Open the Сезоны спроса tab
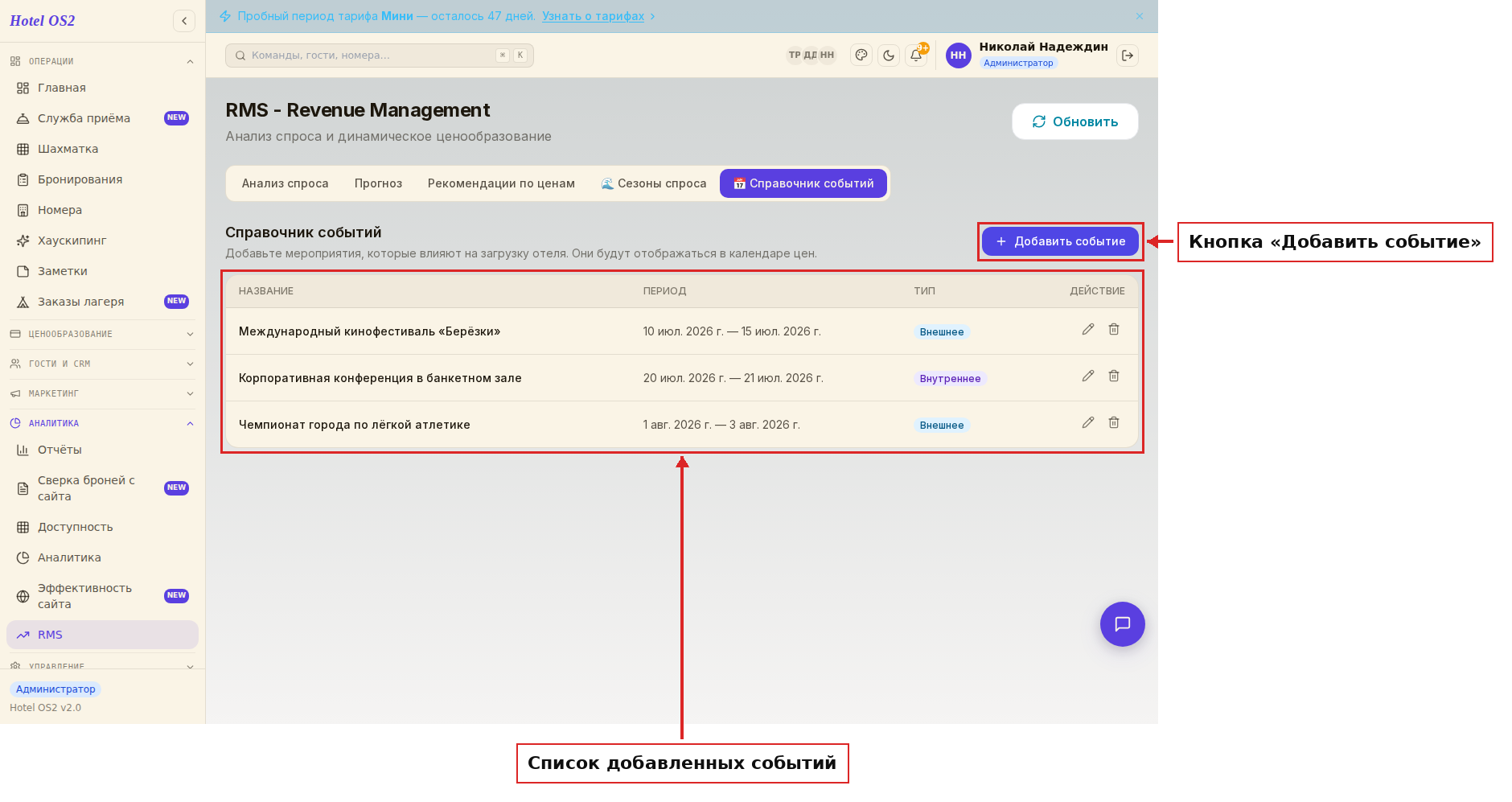The height and width of the screenshot is (802, 1512). tap(654, 183)
